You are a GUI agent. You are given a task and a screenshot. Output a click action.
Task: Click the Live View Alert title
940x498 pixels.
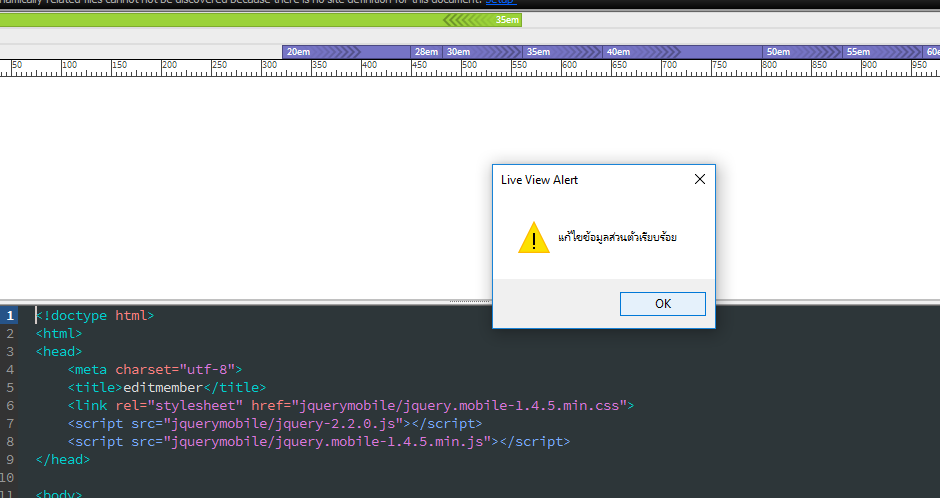[x=540, y=180]
